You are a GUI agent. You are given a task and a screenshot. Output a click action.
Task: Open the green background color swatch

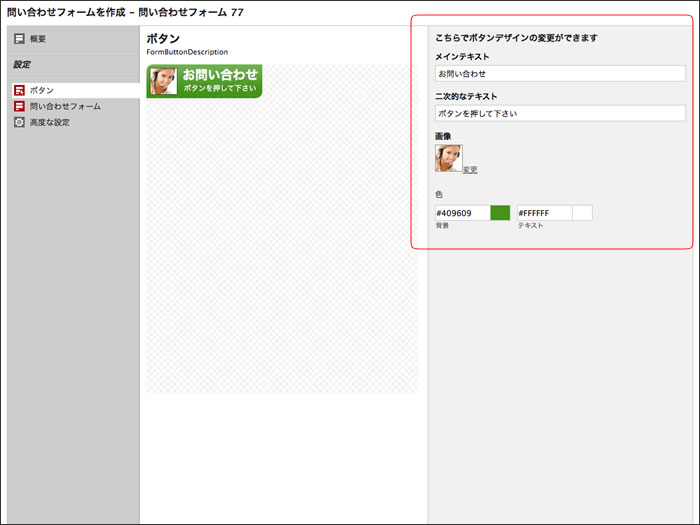(x=500, y=213)
